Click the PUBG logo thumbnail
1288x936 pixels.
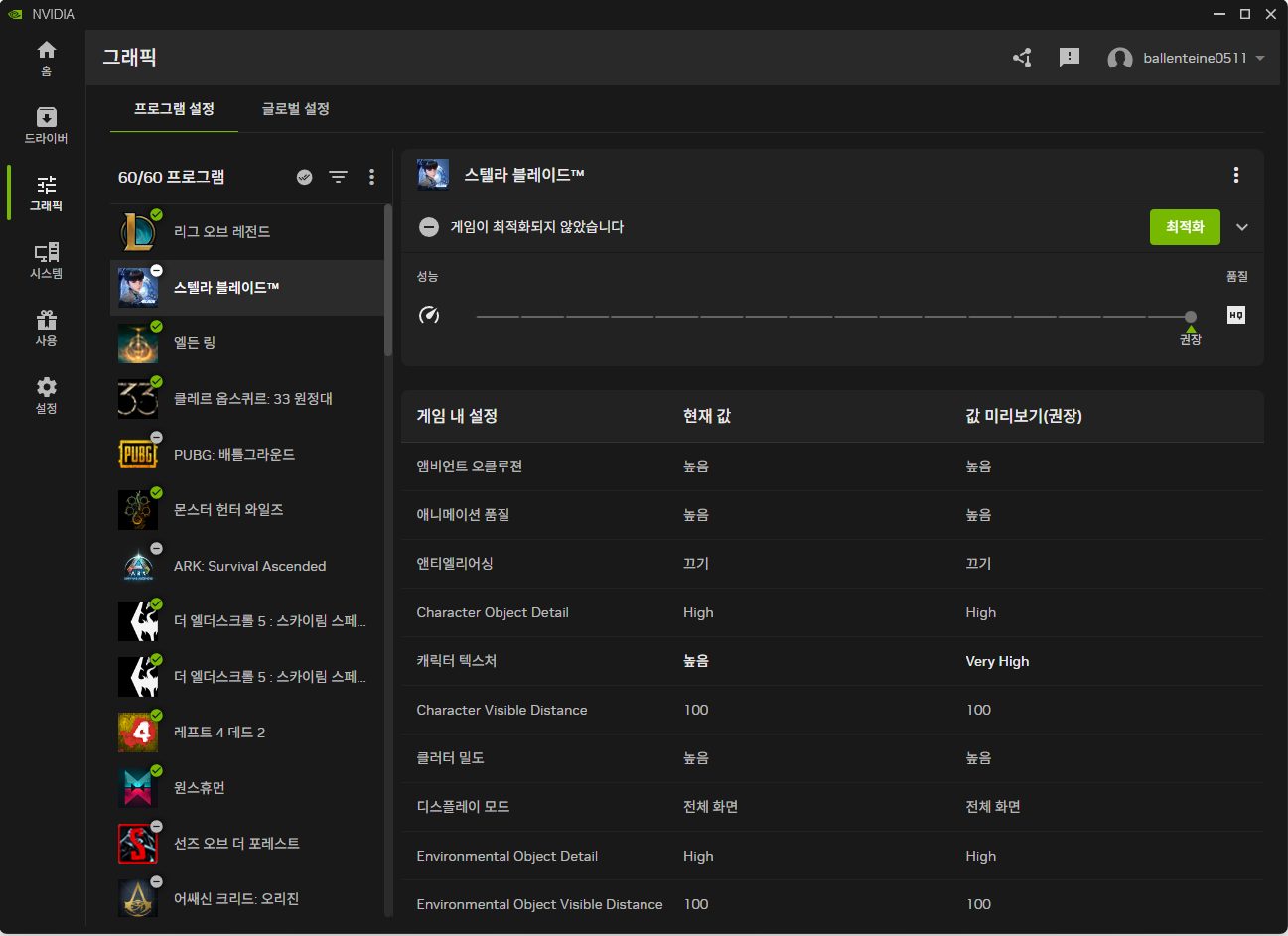[x=138, y=455]
